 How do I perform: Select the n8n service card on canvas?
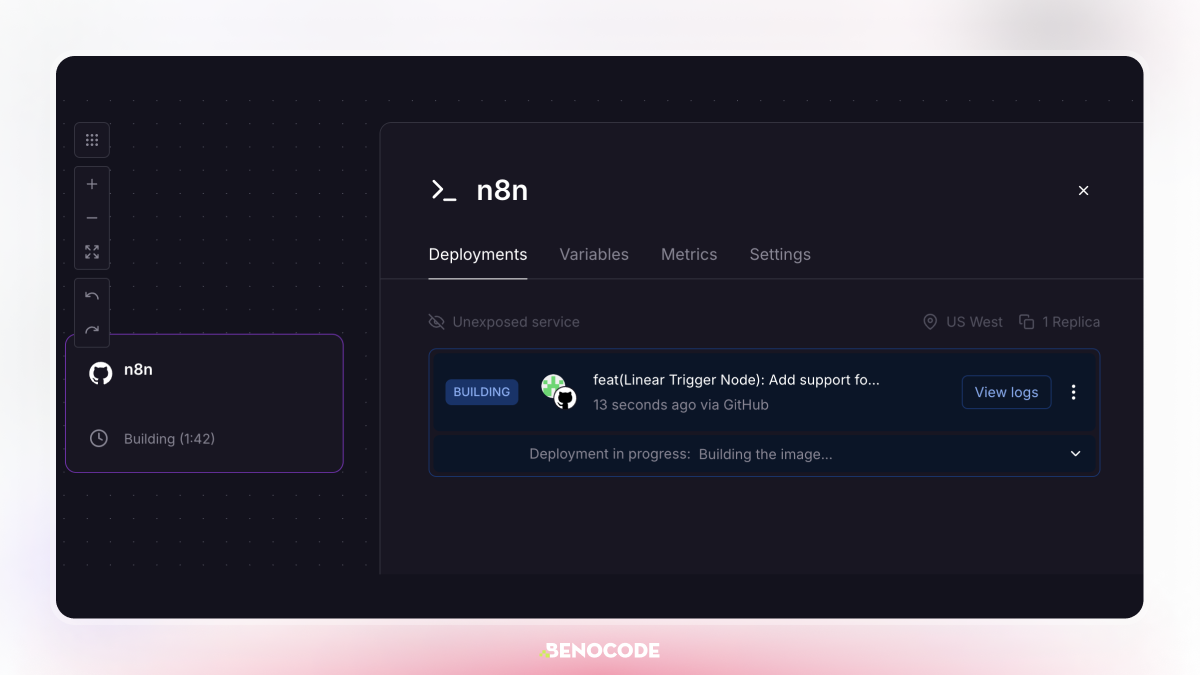[204, 403]
